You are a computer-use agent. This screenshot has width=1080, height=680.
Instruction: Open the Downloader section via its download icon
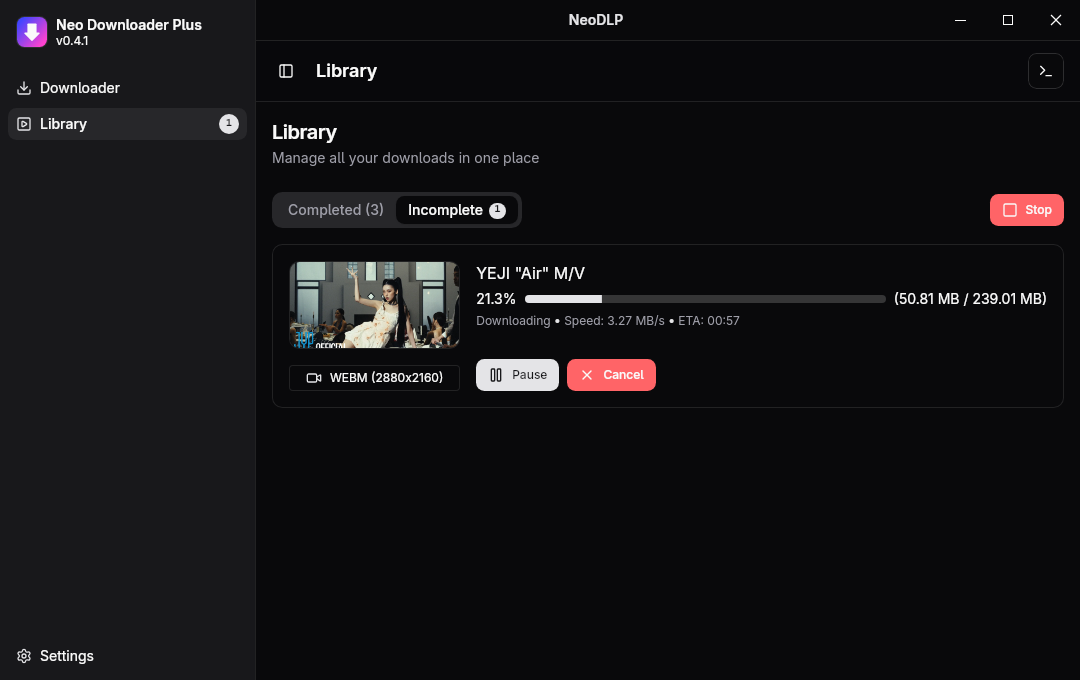(x=22, y=88)
